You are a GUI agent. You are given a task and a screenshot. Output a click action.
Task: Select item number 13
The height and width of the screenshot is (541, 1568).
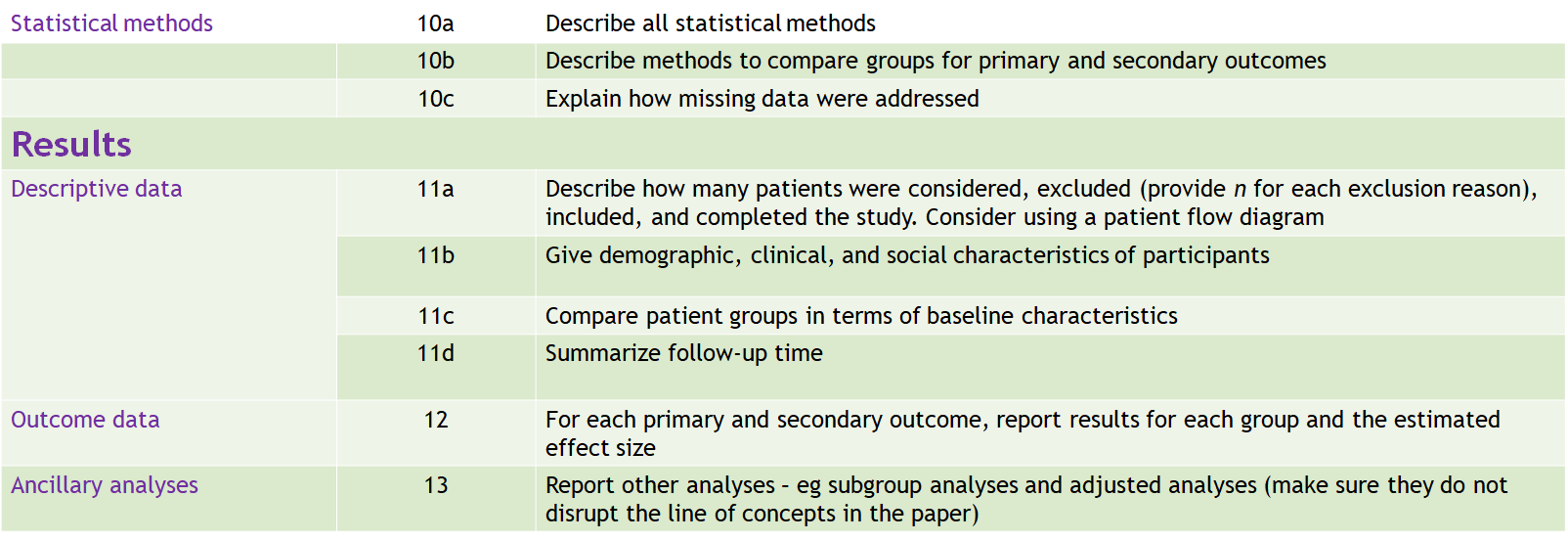pyautogui.click(x=435, y=485)
